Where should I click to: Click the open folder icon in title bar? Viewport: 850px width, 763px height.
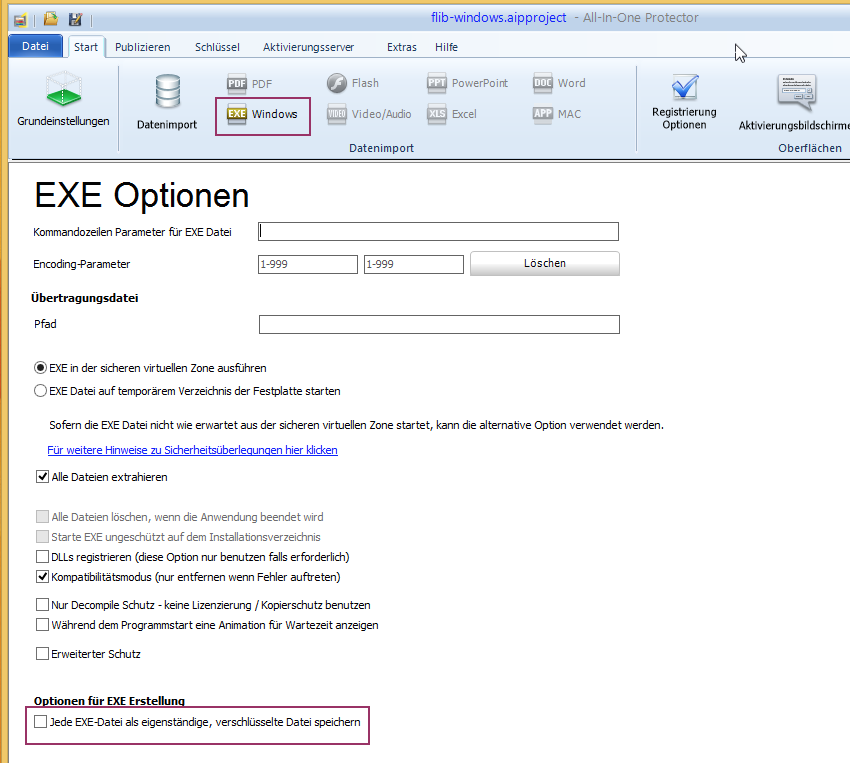(x=50, y=19)
